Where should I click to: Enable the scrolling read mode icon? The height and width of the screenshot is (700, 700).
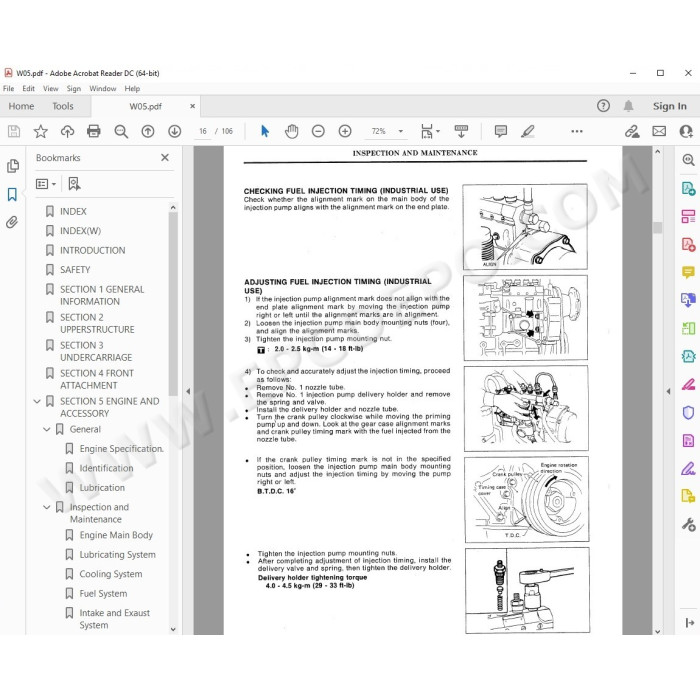click(461, 131)
